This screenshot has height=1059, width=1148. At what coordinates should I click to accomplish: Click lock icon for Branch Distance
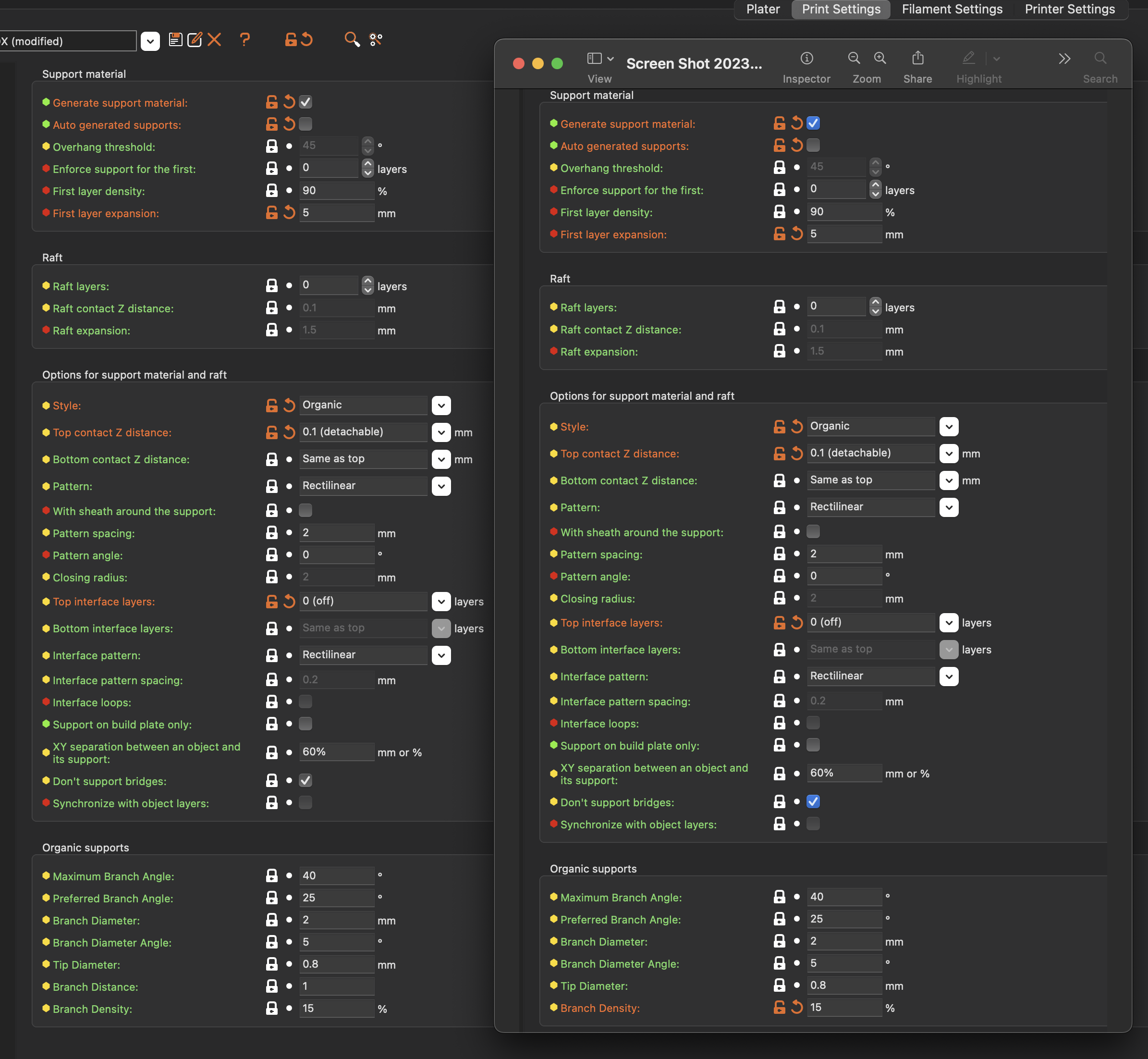(x=271, y=986)
